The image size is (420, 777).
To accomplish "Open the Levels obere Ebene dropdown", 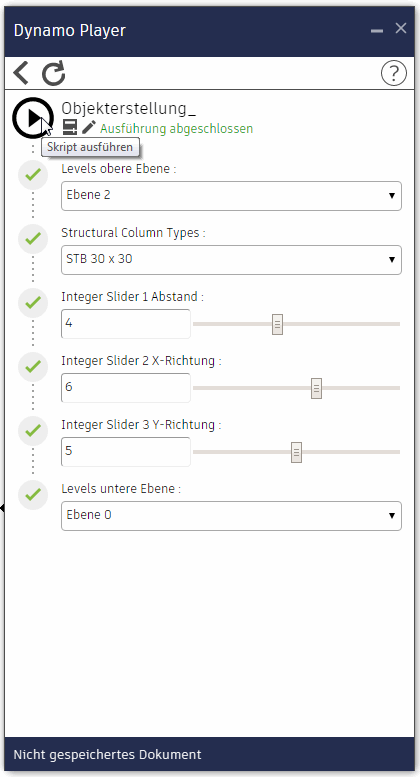I will [x=231, y=196].
